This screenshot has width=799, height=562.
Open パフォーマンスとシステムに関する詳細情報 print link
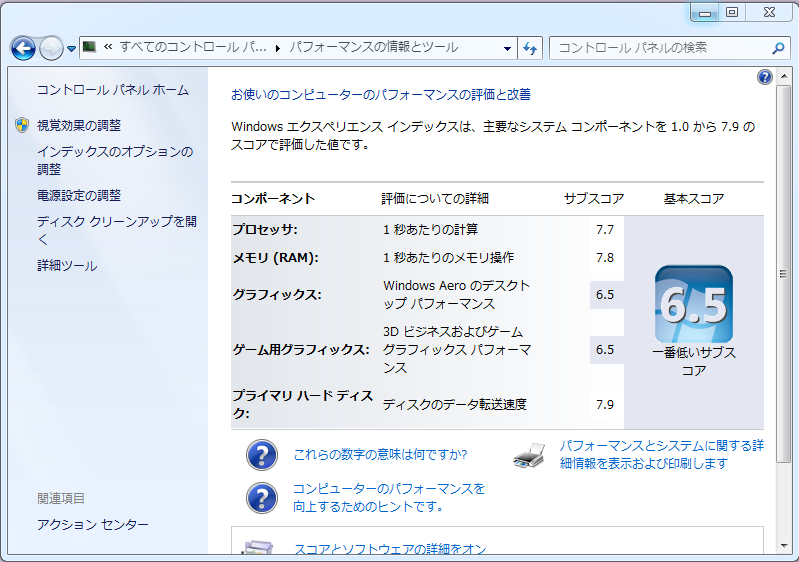coord(662,454)
